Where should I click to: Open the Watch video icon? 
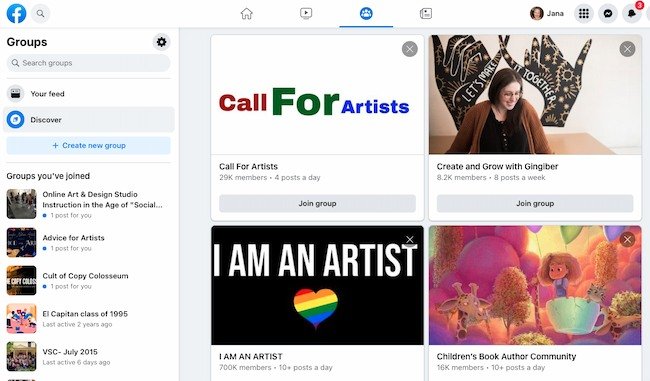tap(306, 14)
